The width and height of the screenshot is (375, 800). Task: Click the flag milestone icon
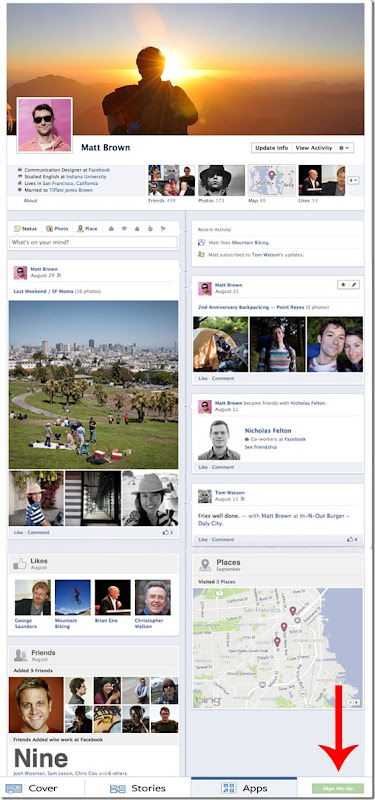pos(163,229)
